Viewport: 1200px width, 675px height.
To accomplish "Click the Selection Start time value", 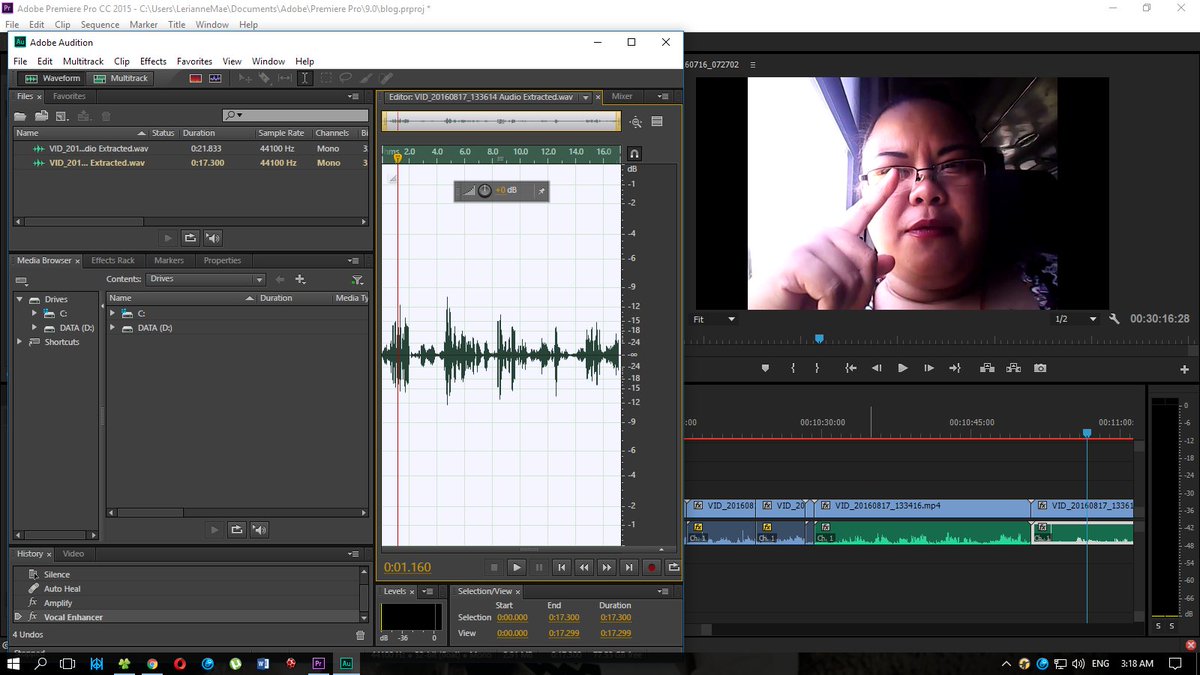I will (511, 618).
